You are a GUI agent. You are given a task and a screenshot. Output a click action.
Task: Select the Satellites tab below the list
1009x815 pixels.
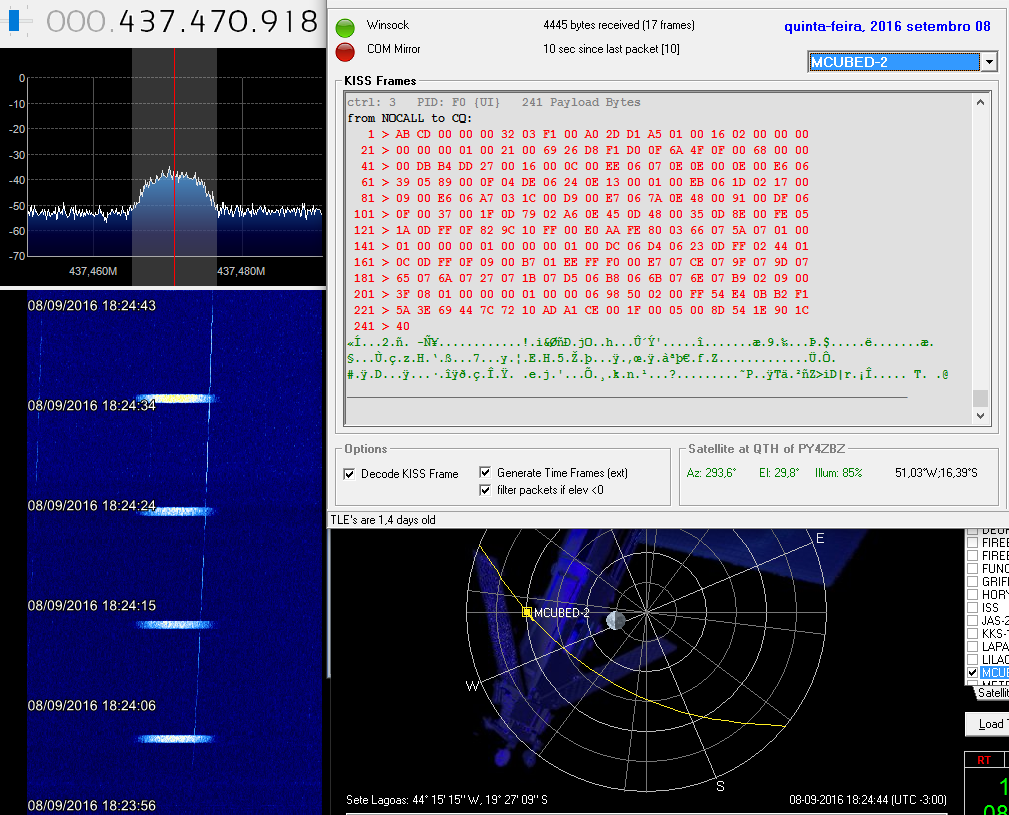[990, 692]
